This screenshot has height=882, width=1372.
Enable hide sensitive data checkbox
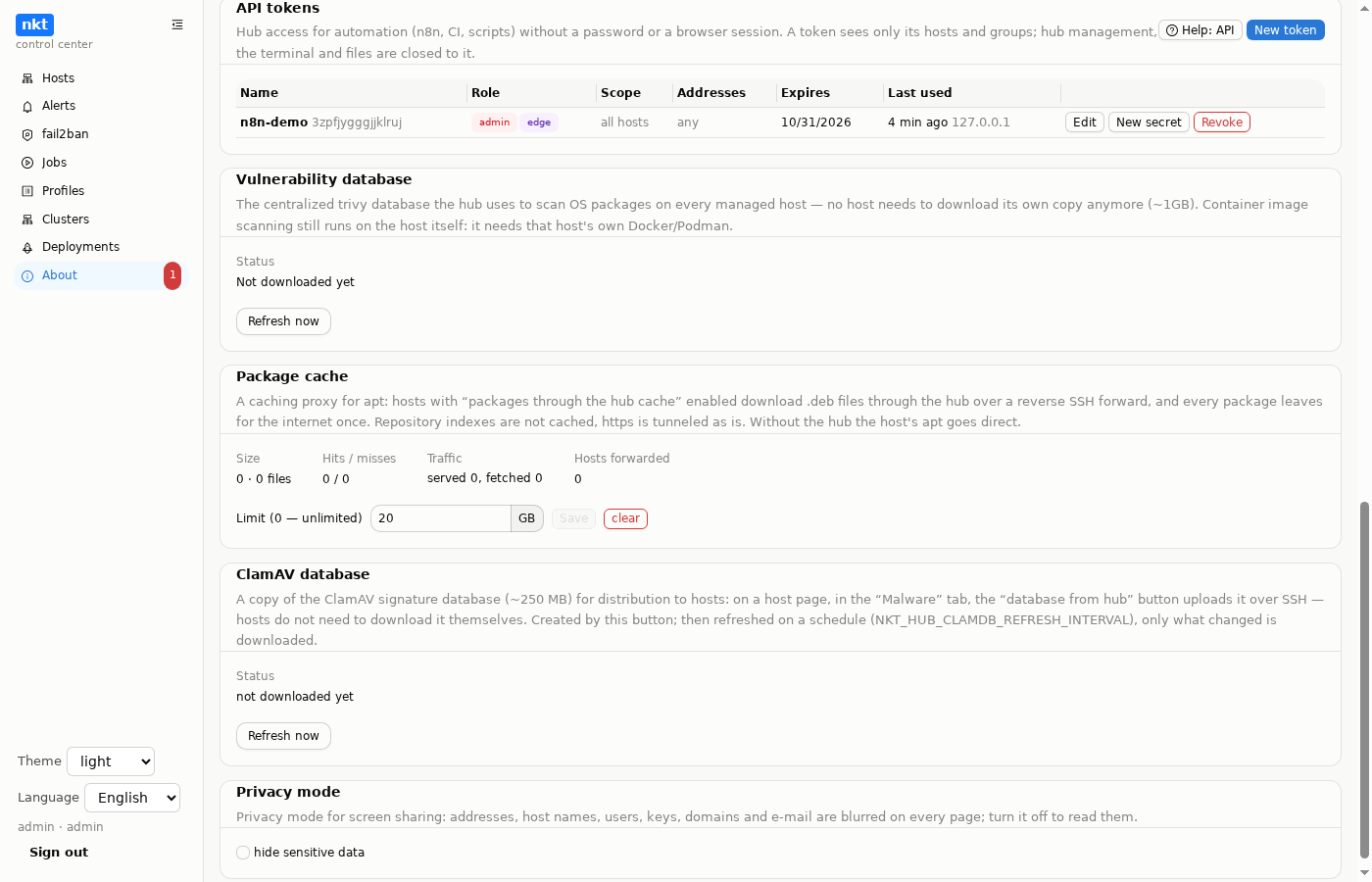coord(243,853)
